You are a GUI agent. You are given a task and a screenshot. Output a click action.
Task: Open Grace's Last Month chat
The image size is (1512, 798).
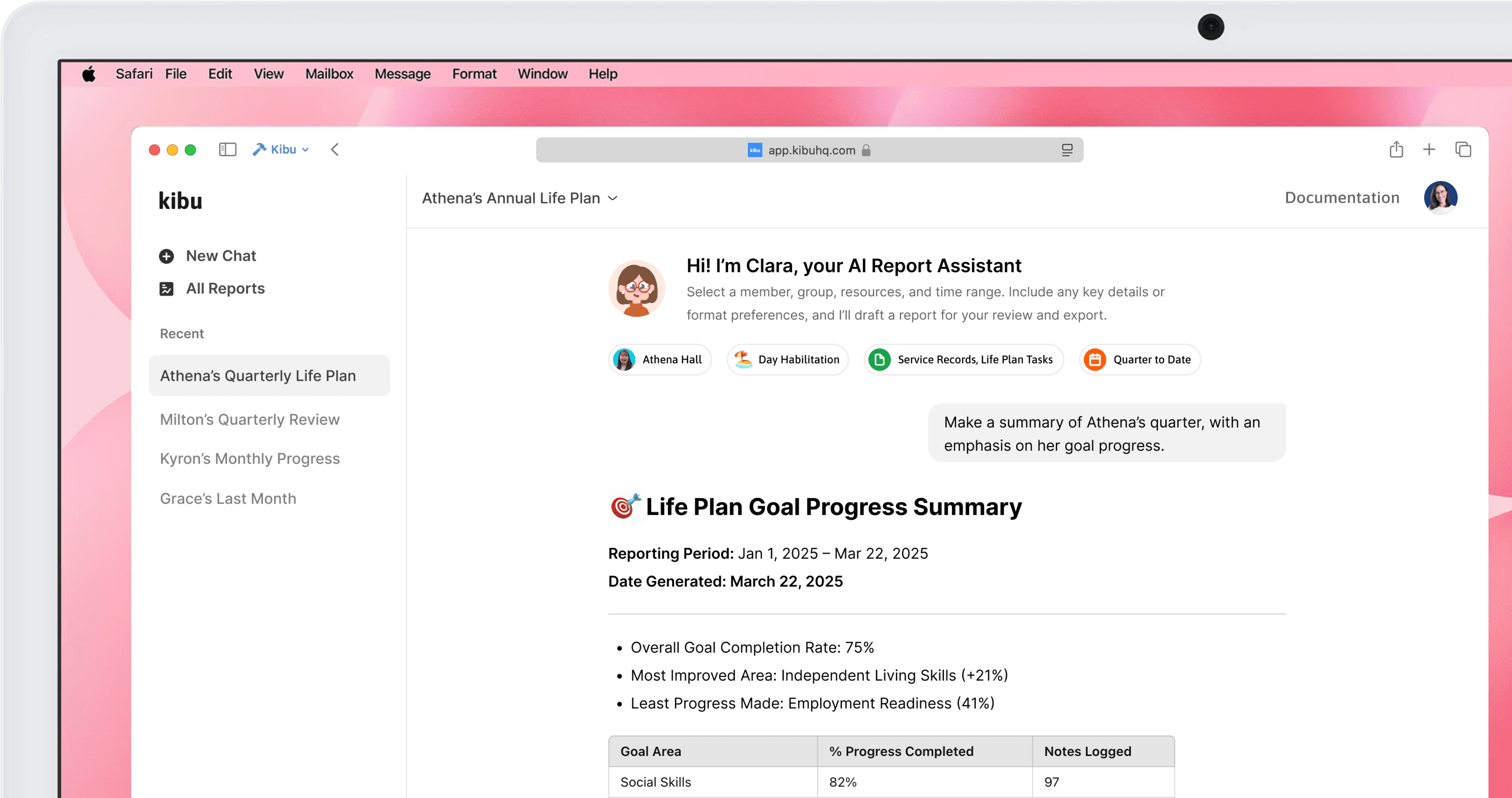[x=228, y=499]
